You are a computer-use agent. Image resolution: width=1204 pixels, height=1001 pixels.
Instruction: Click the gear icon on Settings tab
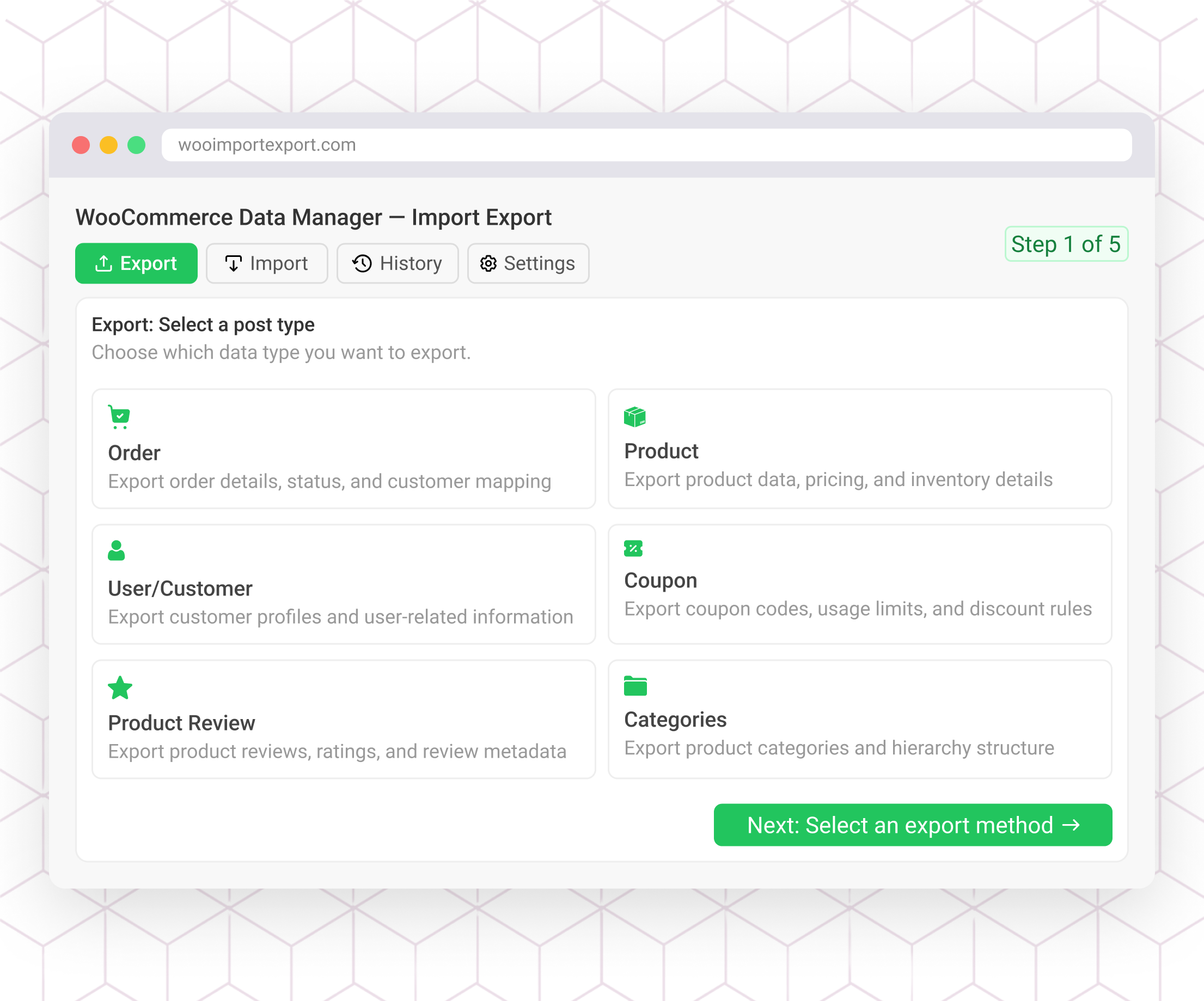488,263
